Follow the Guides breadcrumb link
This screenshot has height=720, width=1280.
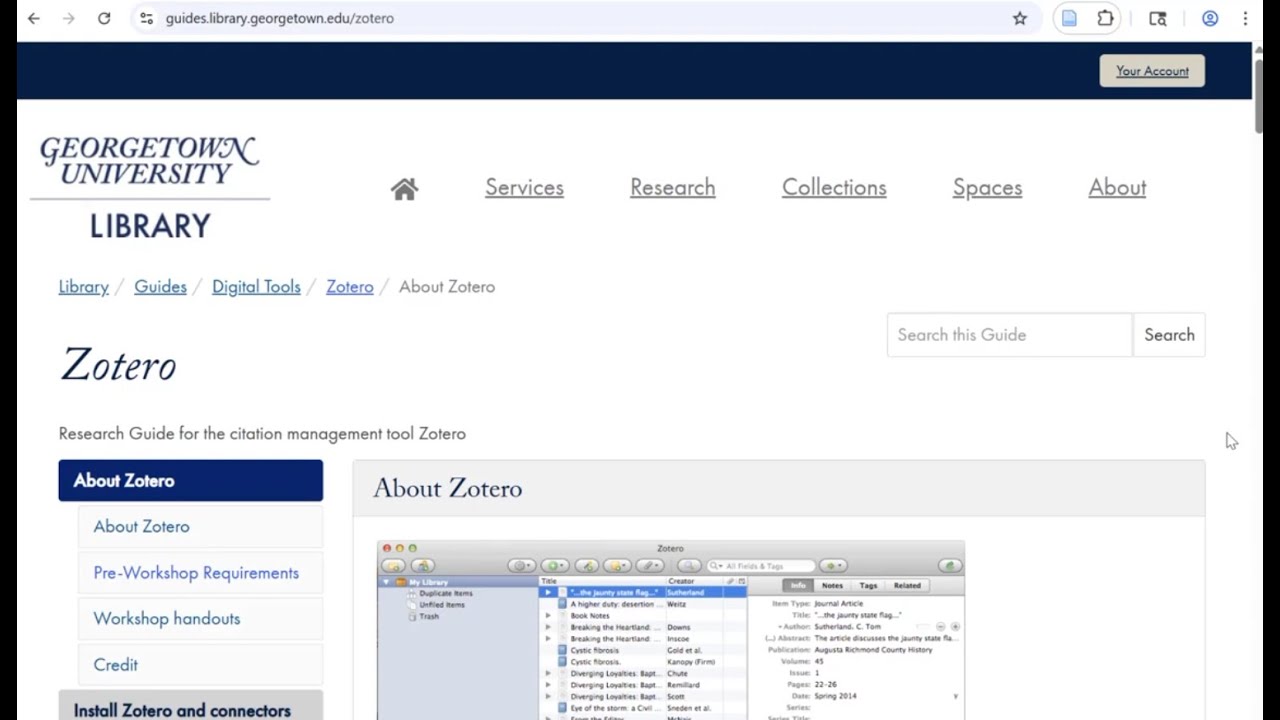tap(160, 287)
